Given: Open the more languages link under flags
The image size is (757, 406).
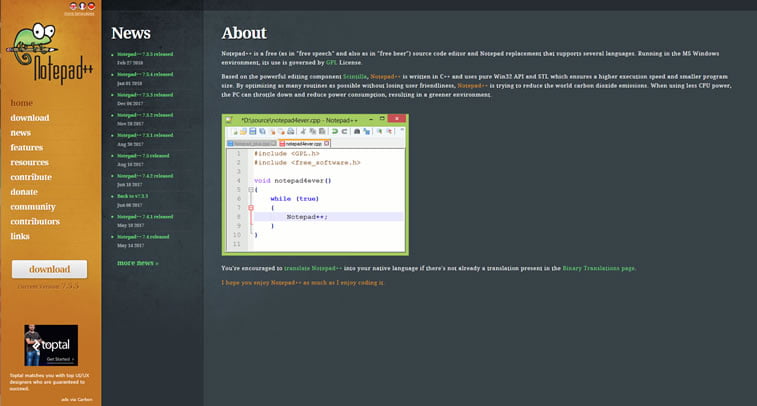Looking at the screenshot, I should [79, 14].
